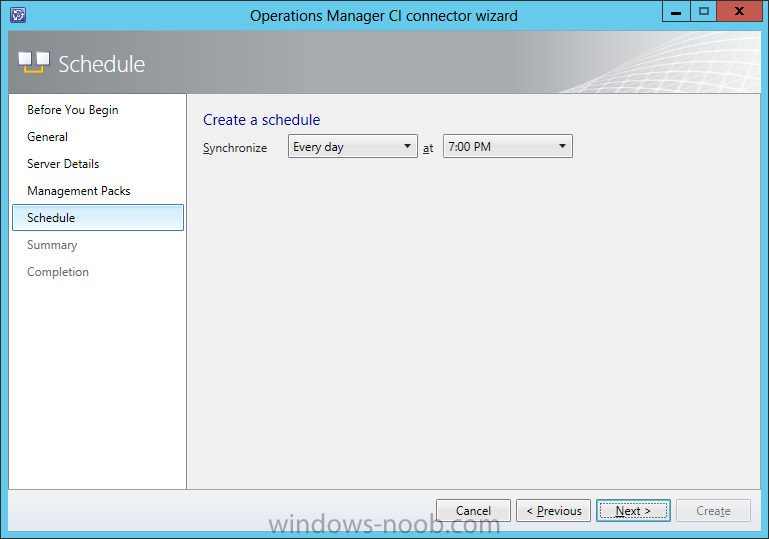The height and width of the screenshot is (539, 769).
Task: Click the wizard app icon in title bar
Action: [x=18, y=15]
